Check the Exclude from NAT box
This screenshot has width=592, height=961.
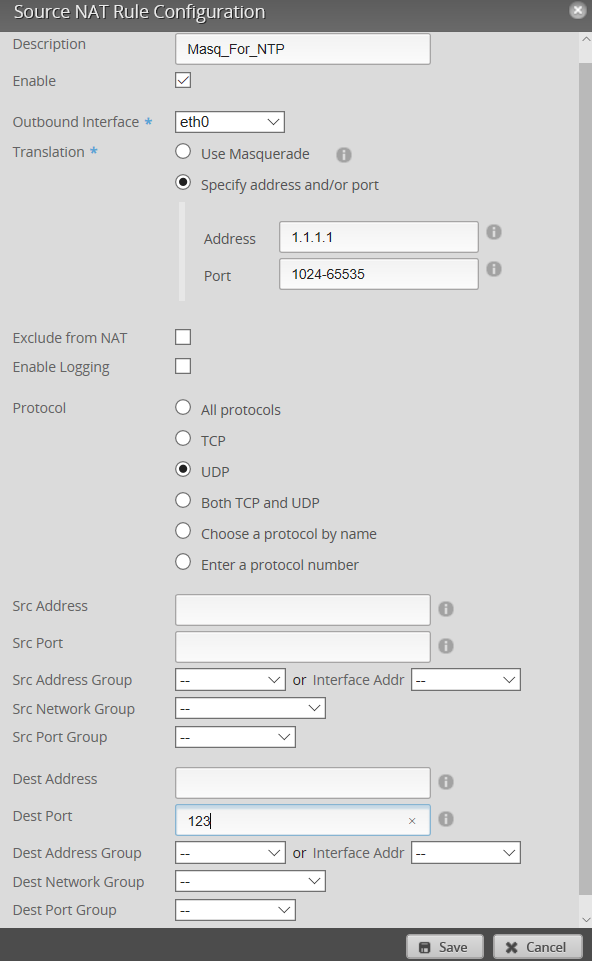183,337
